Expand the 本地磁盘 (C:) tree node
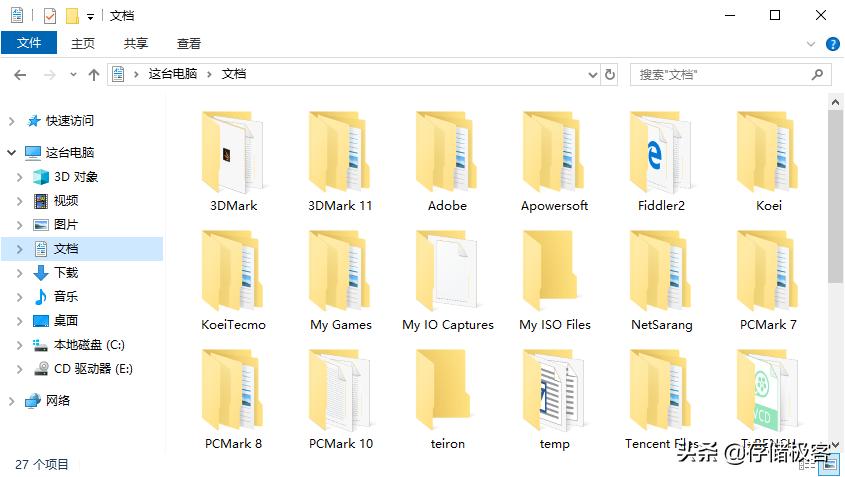 (x=20, y=345)
